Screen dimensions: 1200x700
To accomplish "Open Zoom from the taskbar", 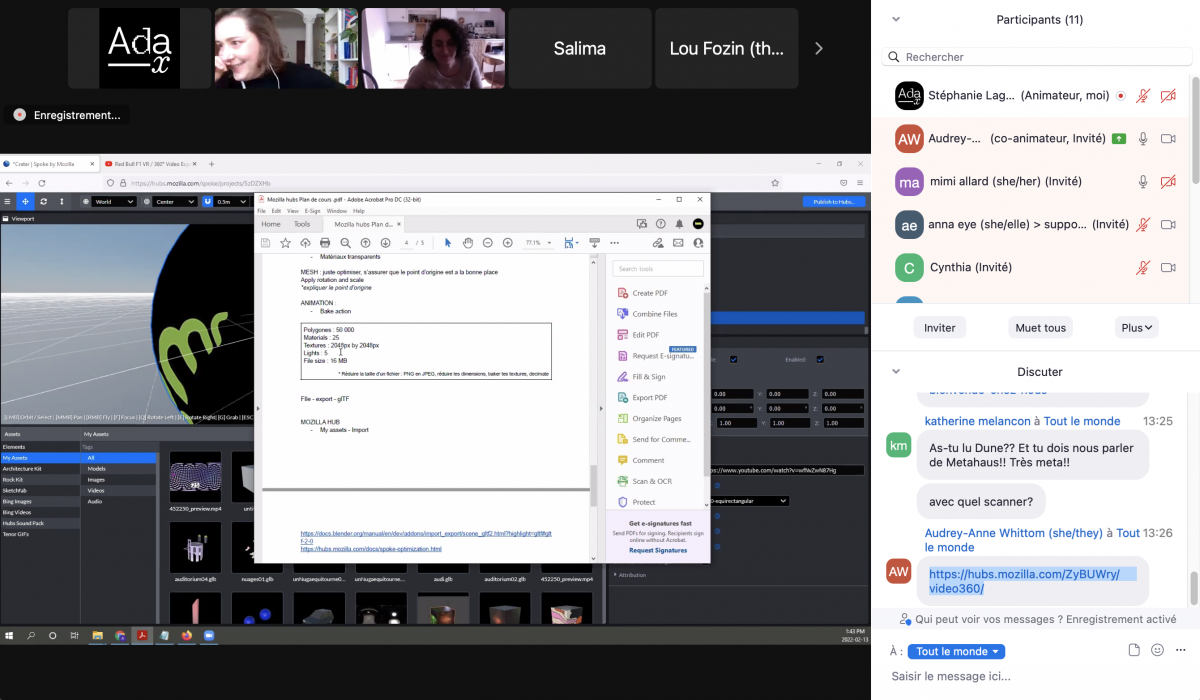I will (x=210, y=635).
